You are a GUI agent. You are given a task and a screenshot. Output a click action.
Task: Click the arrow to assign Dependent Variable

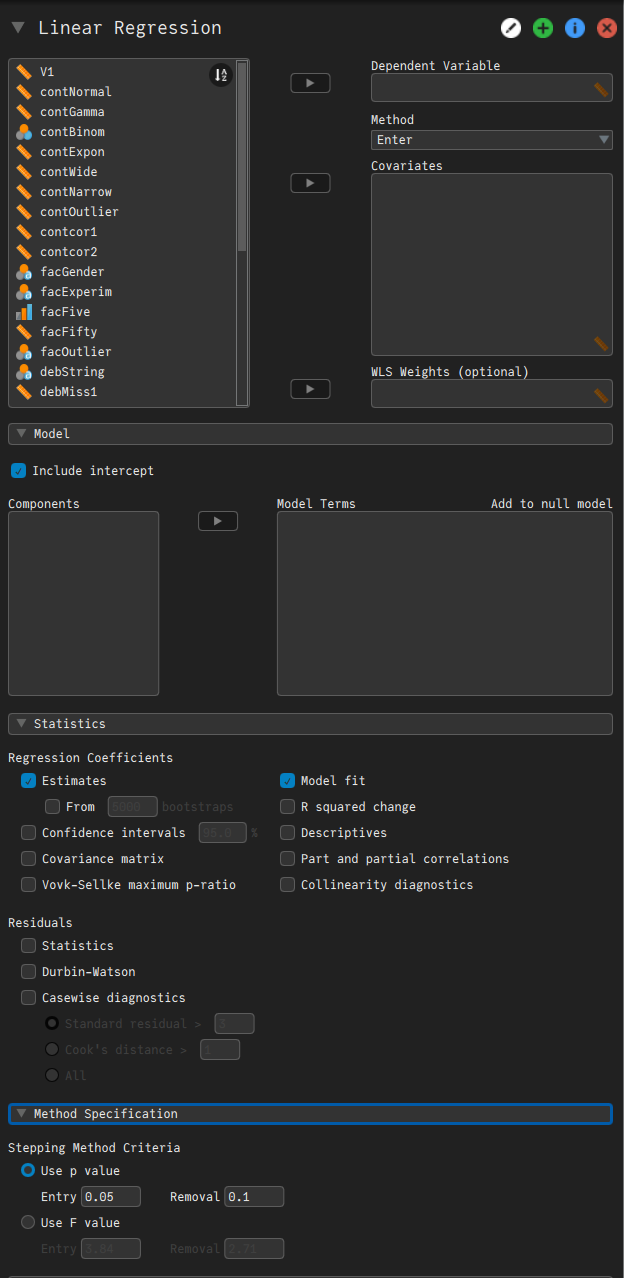310,83
